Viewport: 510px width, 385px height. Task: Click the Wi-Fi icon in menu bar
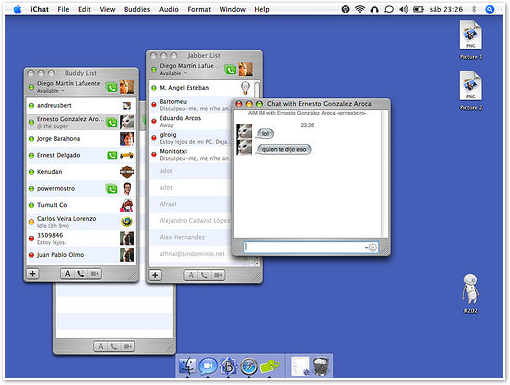pyautogui.click(x=360, y=9)
